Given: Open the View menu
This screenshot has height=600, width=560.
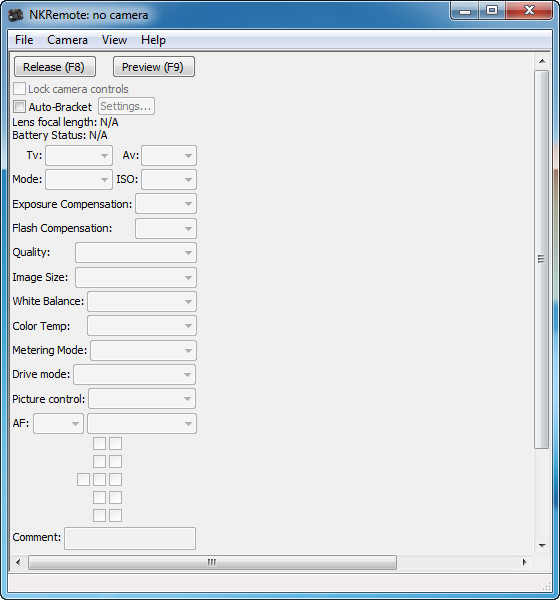Looking at the screenshot, I should pos(114,40).
